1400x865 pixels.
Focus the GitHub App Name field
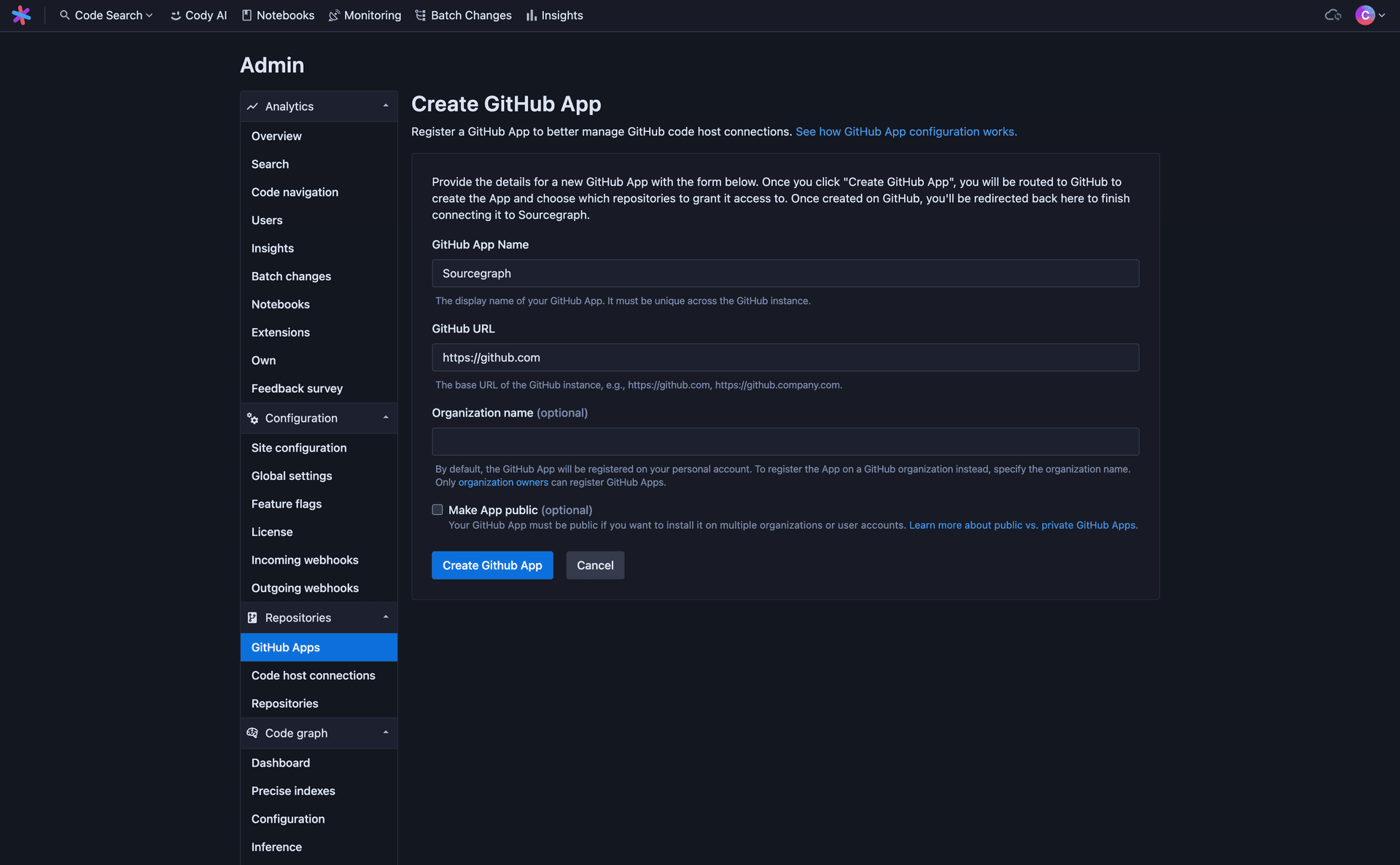pyautogui.click(x=785, y=274)
